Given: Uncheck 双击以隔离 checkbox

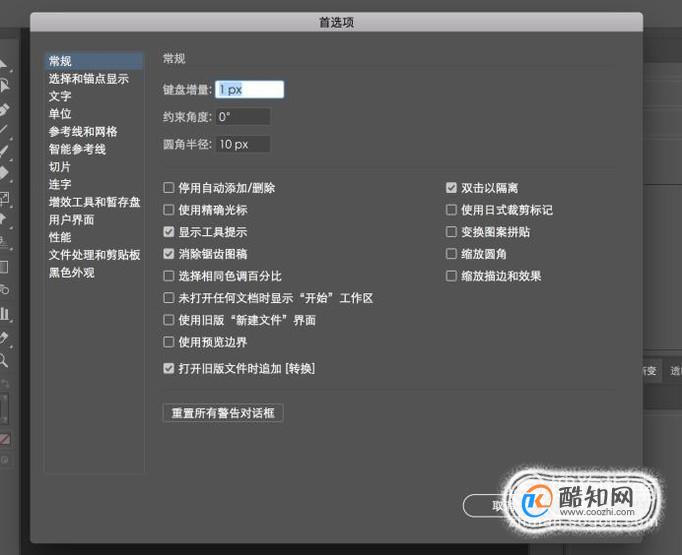Looking at the screenshot, I should point(451,188).
